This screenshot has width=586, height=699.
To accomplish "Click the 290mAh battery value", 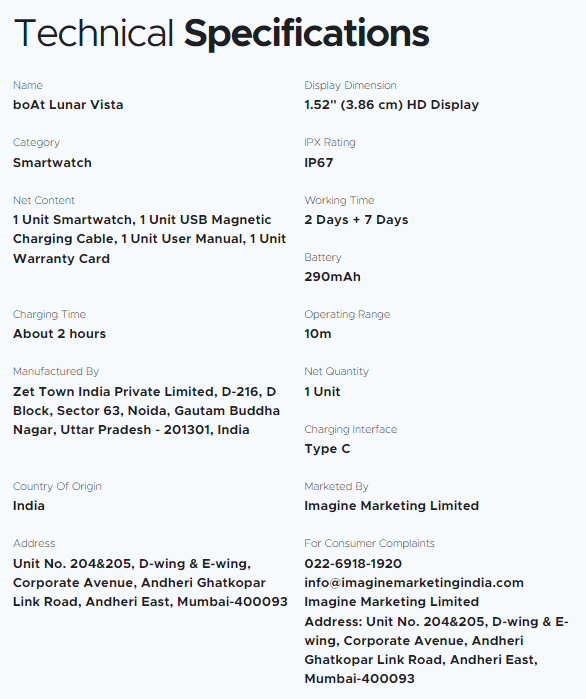I will (332, 277).
